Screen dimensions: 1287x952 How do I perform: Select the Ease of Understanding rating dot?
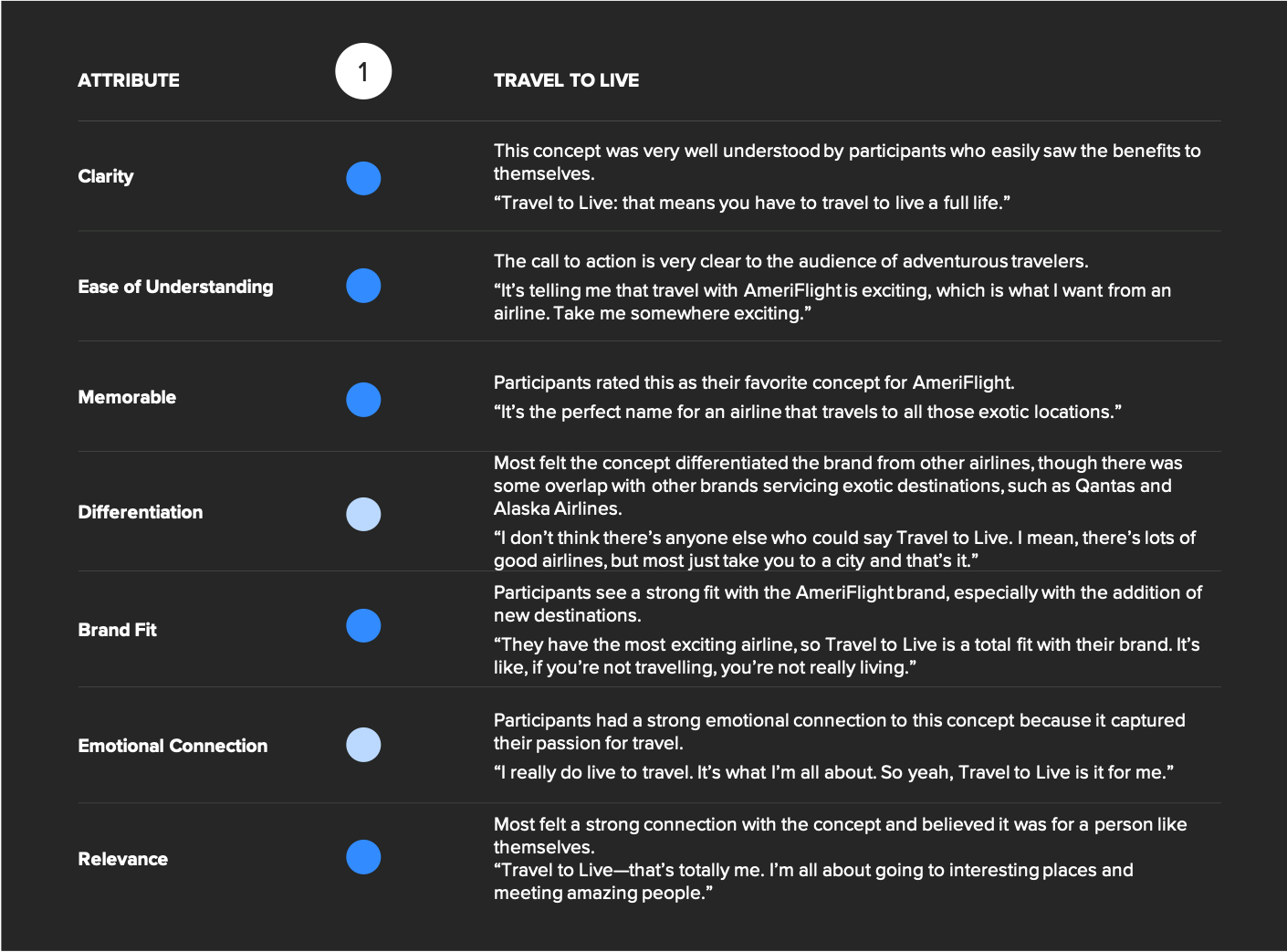tap(363, 286)
